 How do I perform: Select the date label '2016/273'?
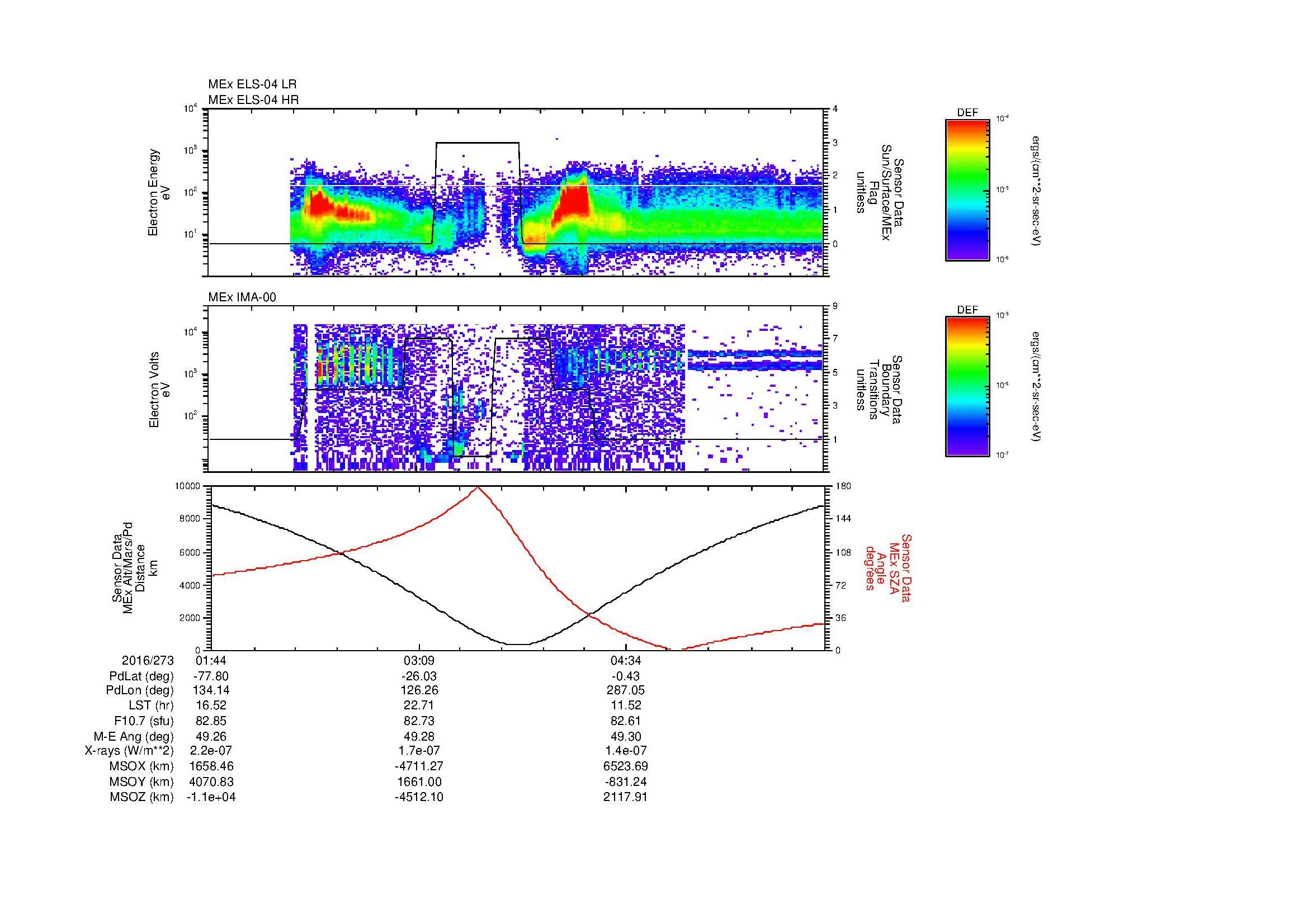tap(148, 660)
